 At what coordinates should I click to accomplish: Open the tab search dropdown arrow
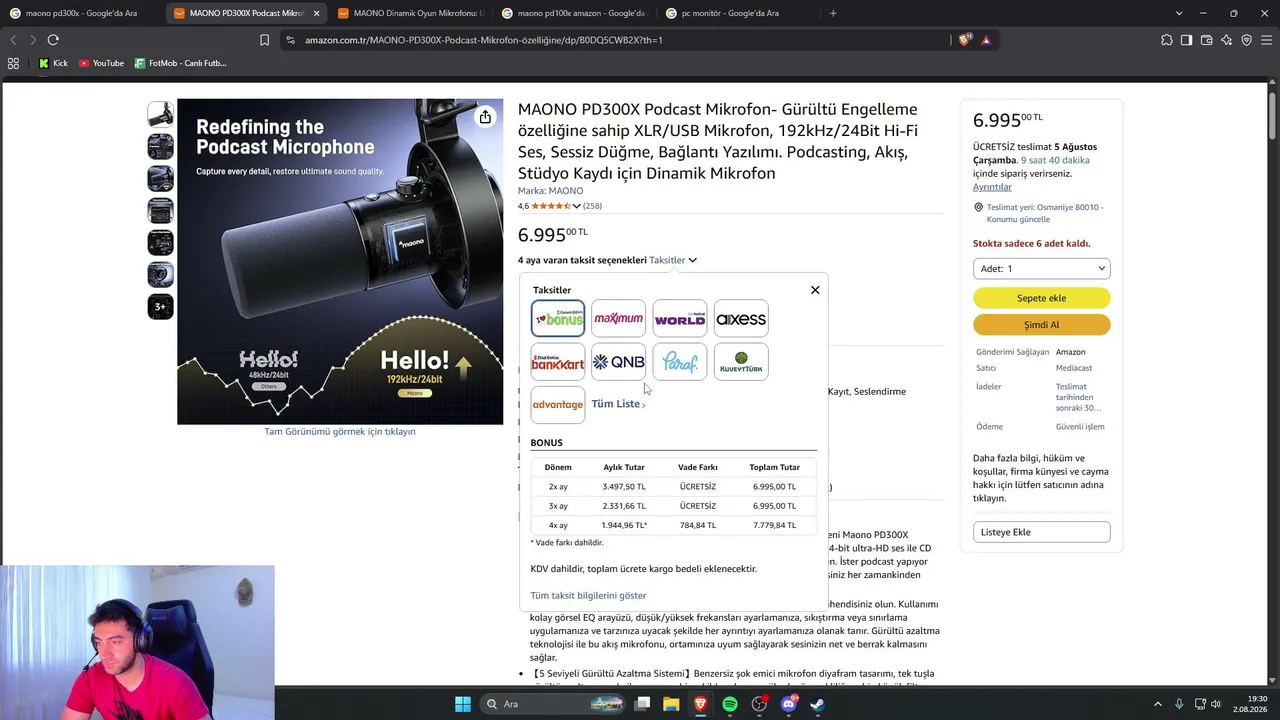(1179, 13)
